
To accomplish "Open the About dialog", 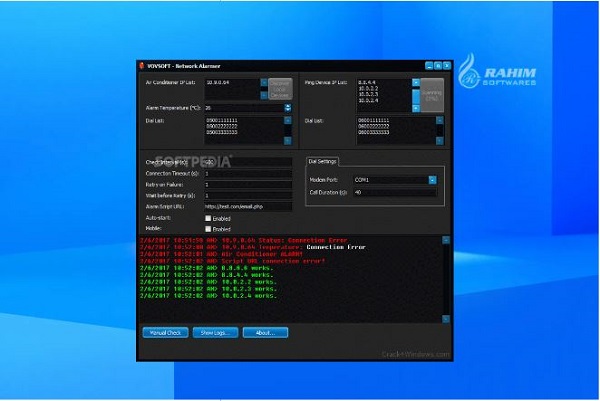I will [265, 333].
